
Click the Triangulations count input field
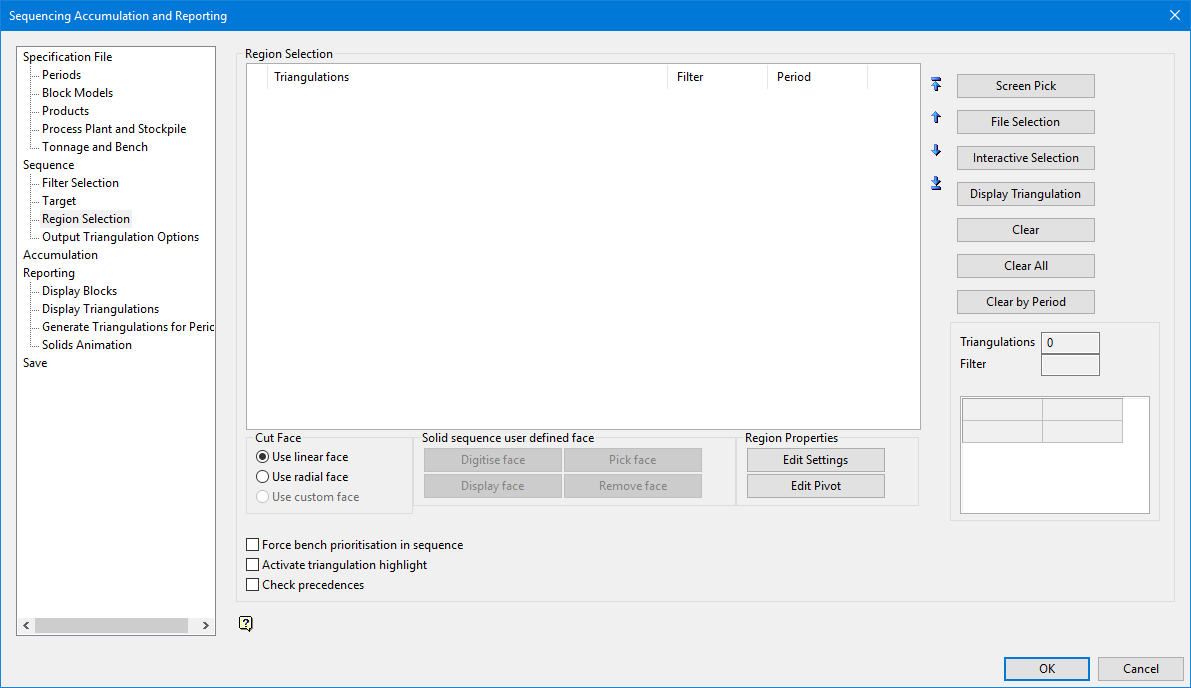pos(1069,343)
